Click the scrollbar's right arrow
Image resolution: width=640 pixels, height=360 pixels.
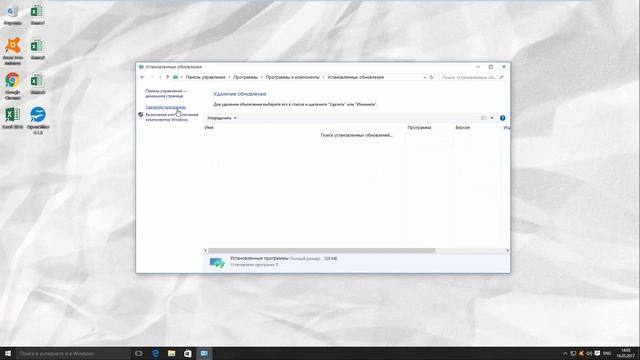[507, 251]
